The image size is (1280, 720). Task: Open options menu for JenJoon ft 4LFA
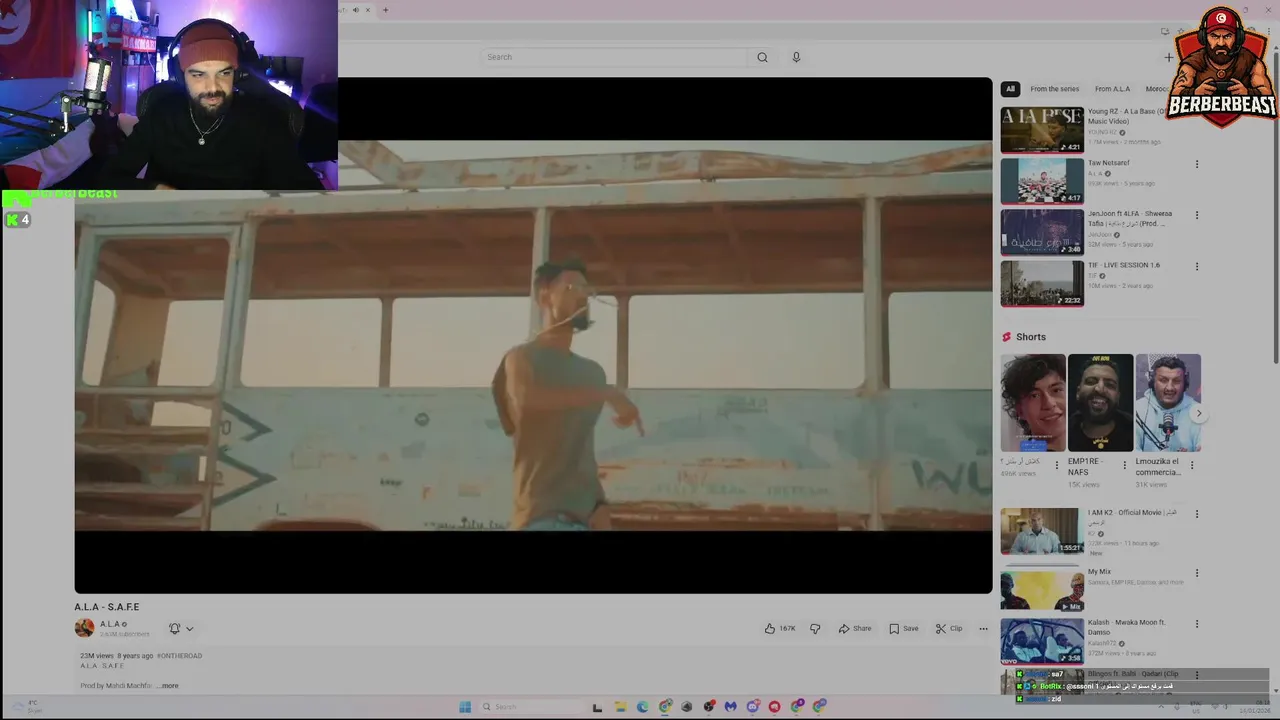[1197, 215]
